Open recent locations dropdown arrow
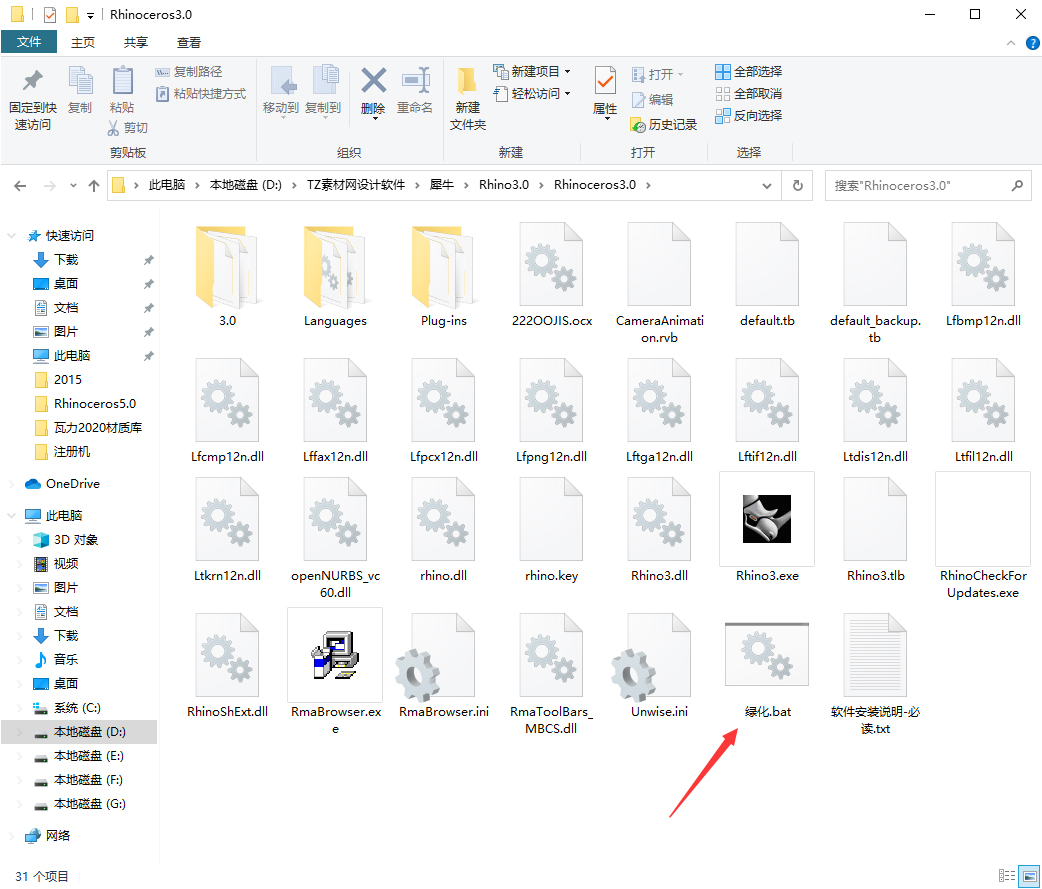This screenshot has width=1042, height=889. pyautogui.click(x=73, y=186)
